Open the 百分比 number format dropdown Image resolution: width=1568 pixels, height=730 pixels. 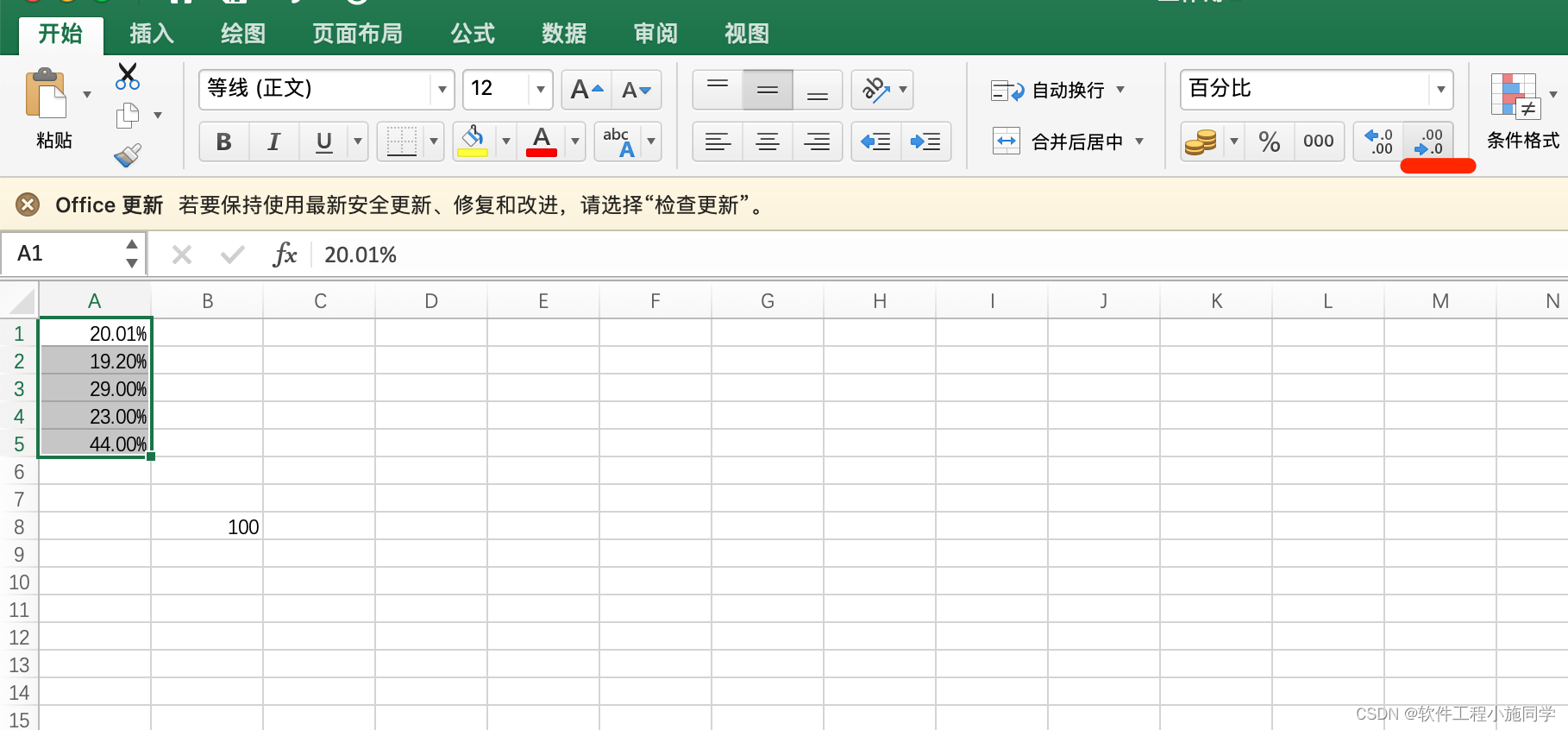click(1440, 90)
